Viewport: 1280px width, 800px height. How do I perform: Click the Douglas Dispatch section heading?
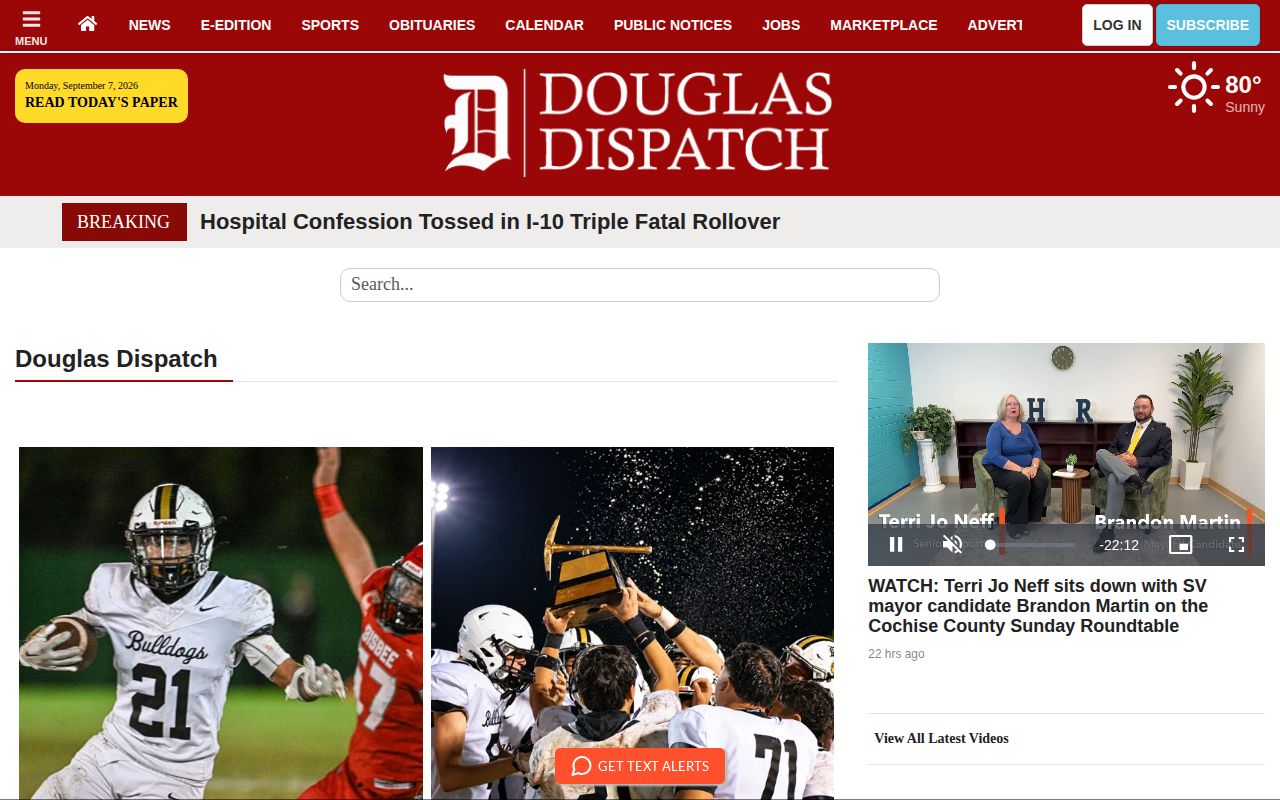pos(116,359)
